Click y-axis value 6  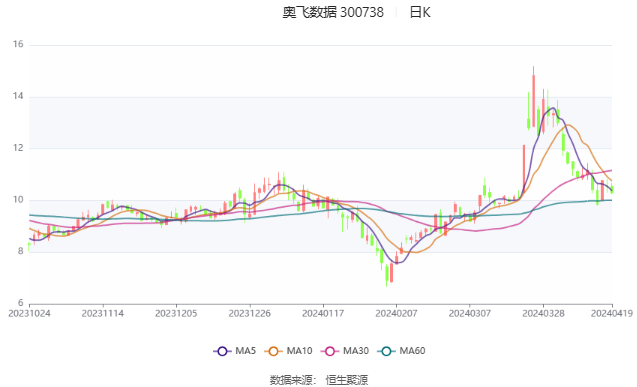point(20,303)
